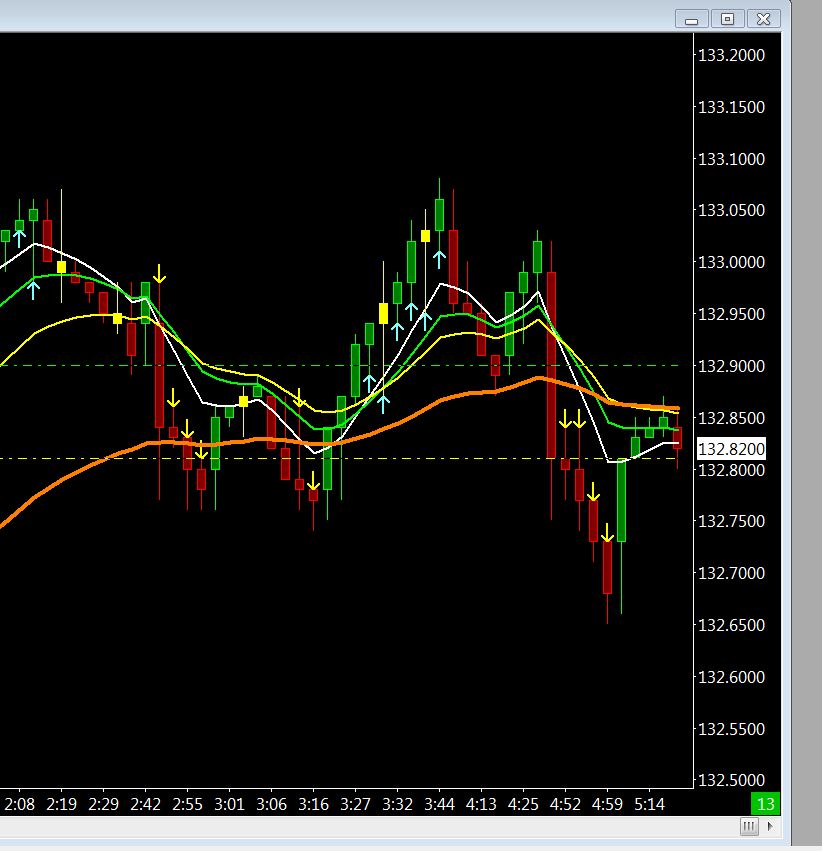Maximize the chart window

[727, 20]
